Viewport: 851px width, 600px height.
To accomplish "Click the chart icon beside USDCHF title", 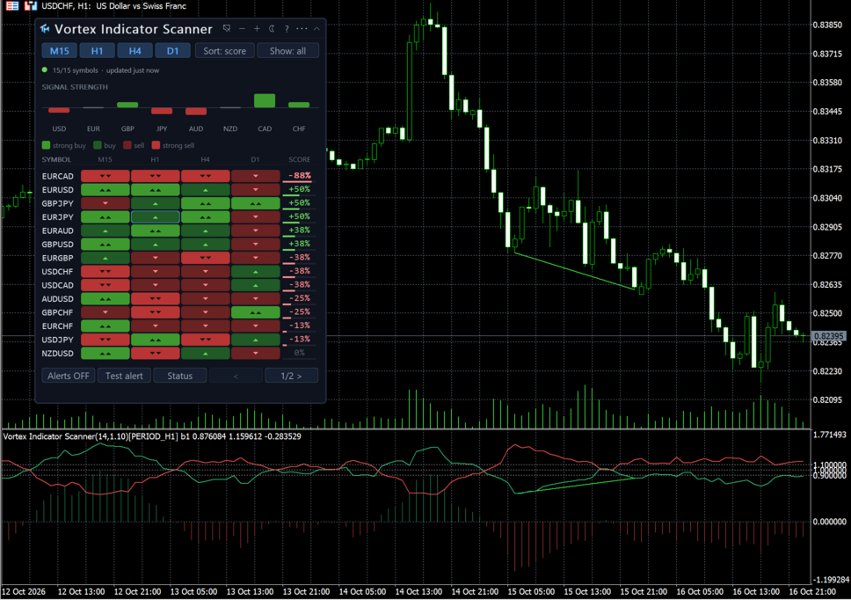I will coord(30,6).
